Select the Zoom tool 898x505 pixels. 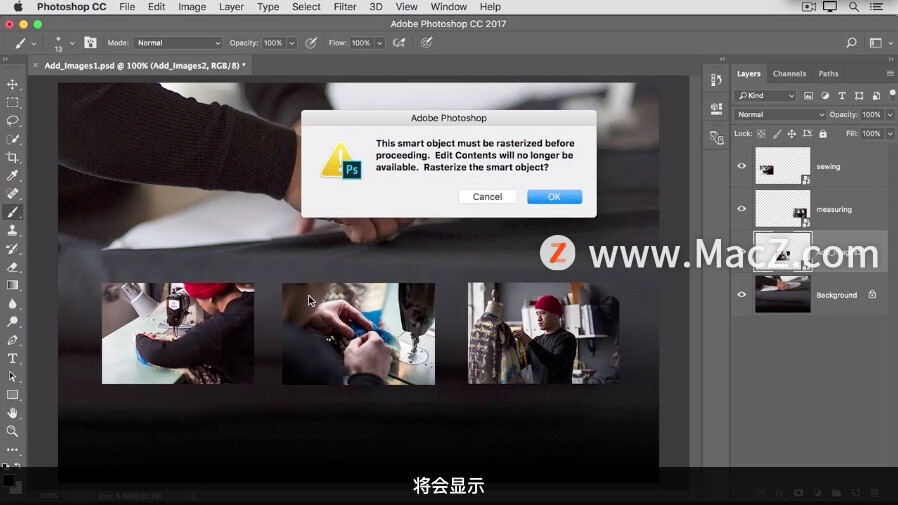point(12,431)
